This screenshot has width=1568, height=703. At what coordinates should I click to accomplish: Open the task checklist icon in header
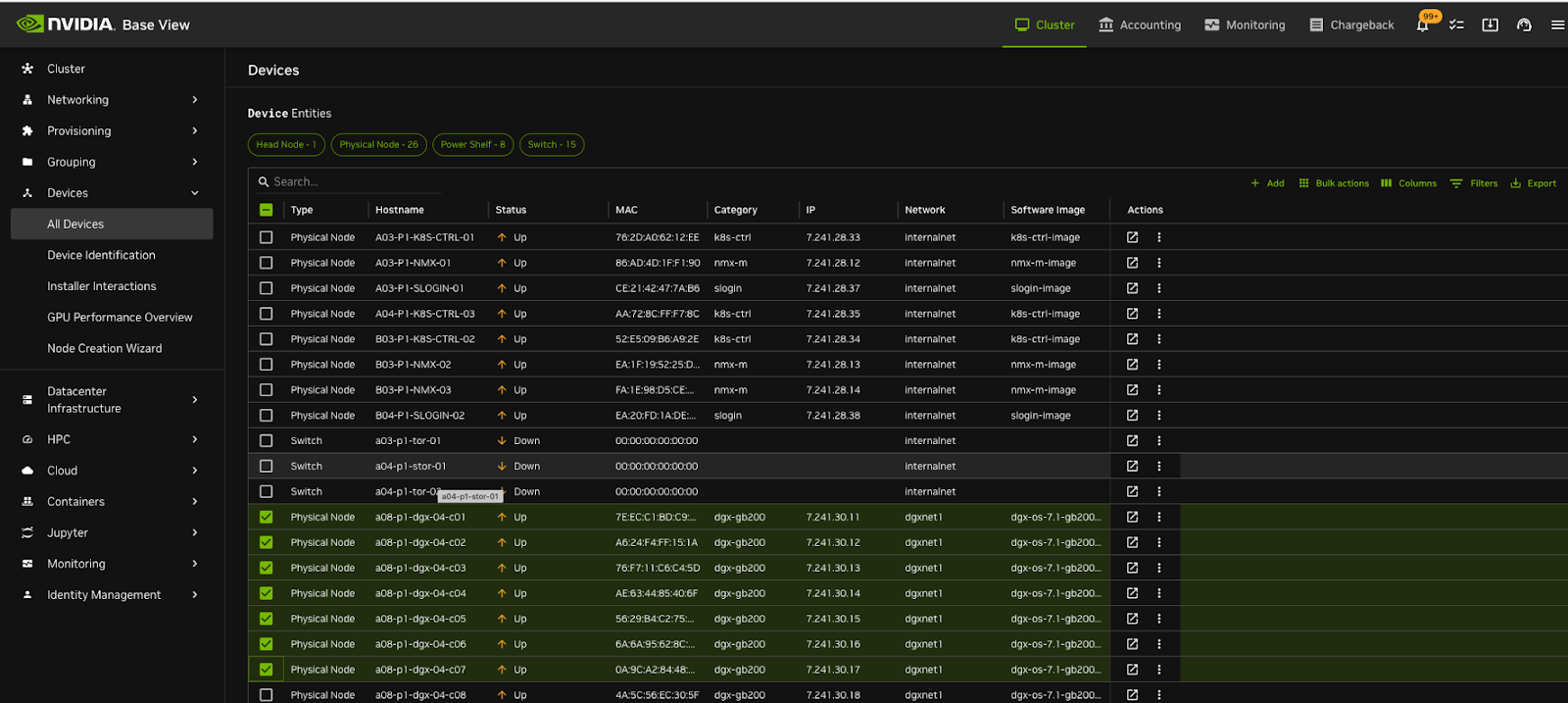coord(1456,25)
